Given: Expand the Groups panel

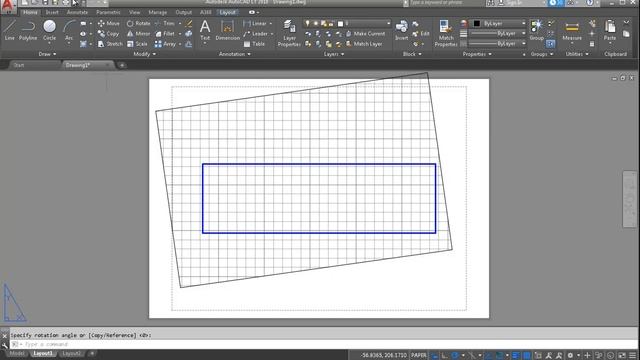Looking at the screenshot, I should pos(542,54).
